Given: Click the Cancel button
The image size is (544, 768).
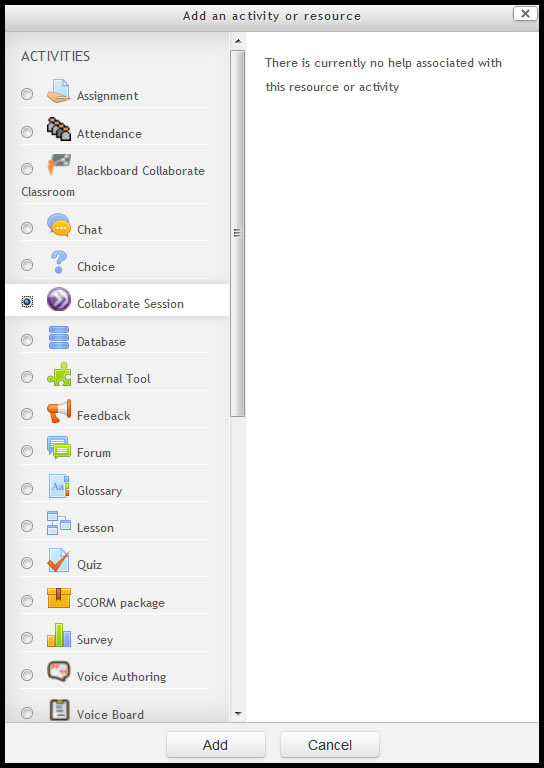Looking at the screenshot, I should 330,744.
